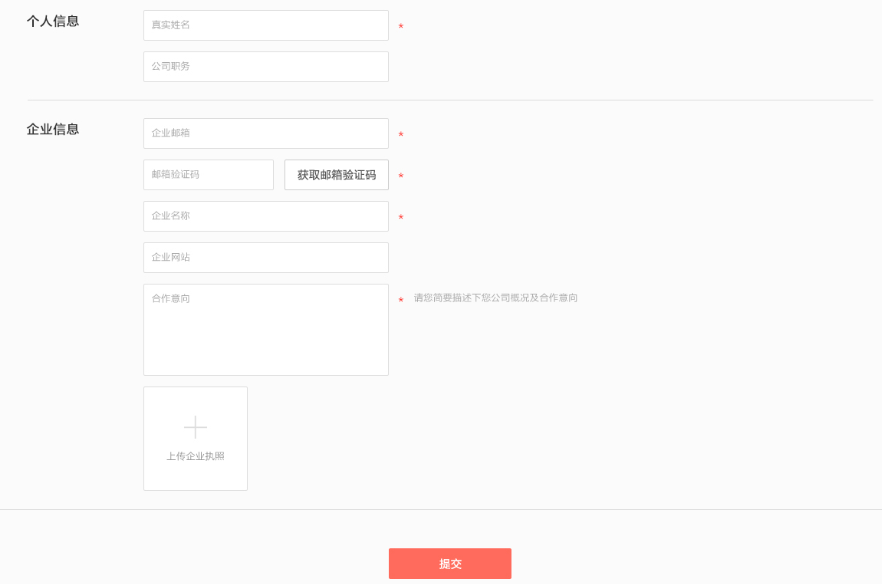Click the 企业邮箱 company email field
The height and width of the screenshot is (584, 882).
pyautogui.click(x=265, y=133)
